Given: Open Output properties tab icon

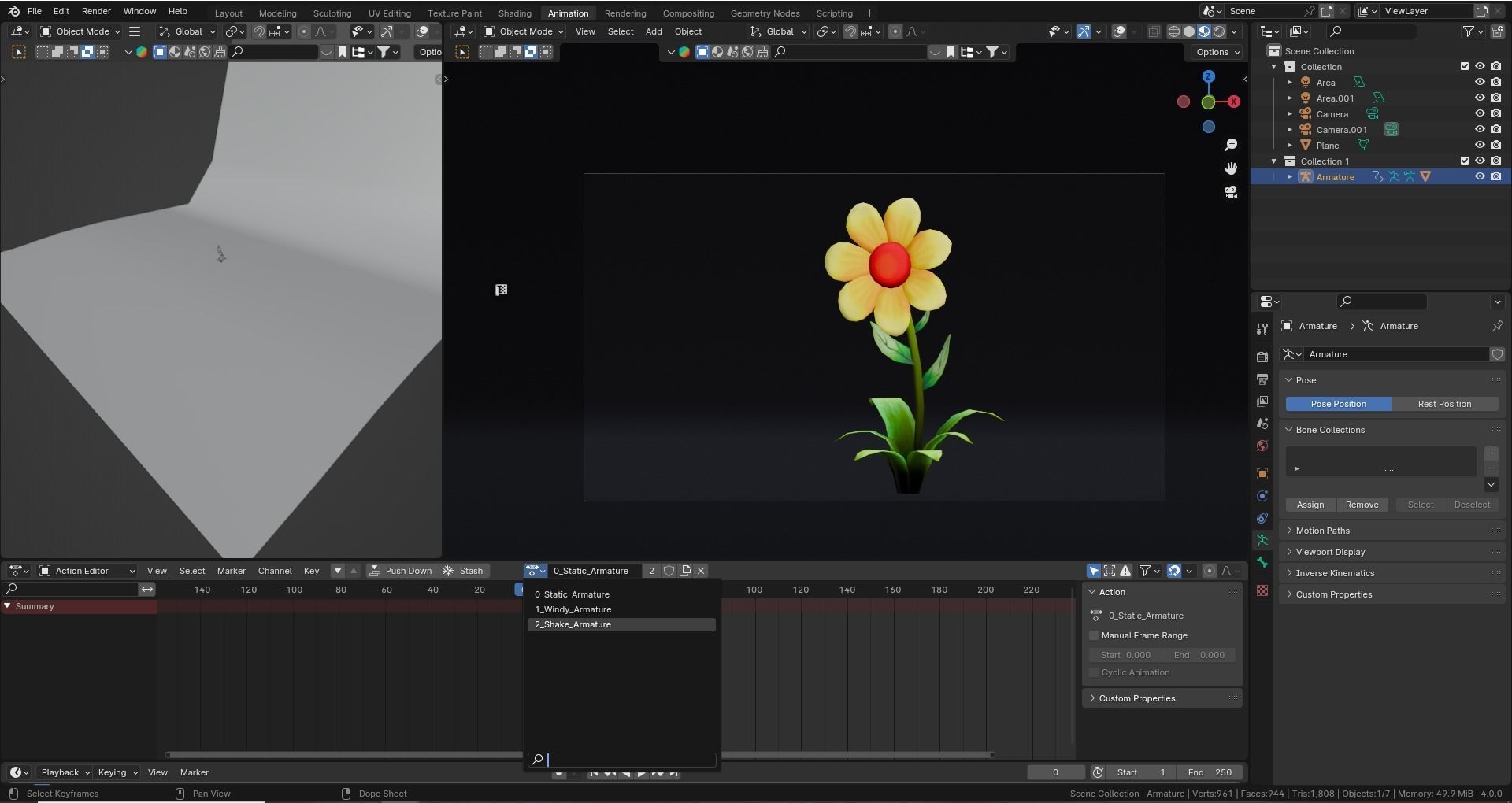Looking at the screenshot, I should [1262, 379].
